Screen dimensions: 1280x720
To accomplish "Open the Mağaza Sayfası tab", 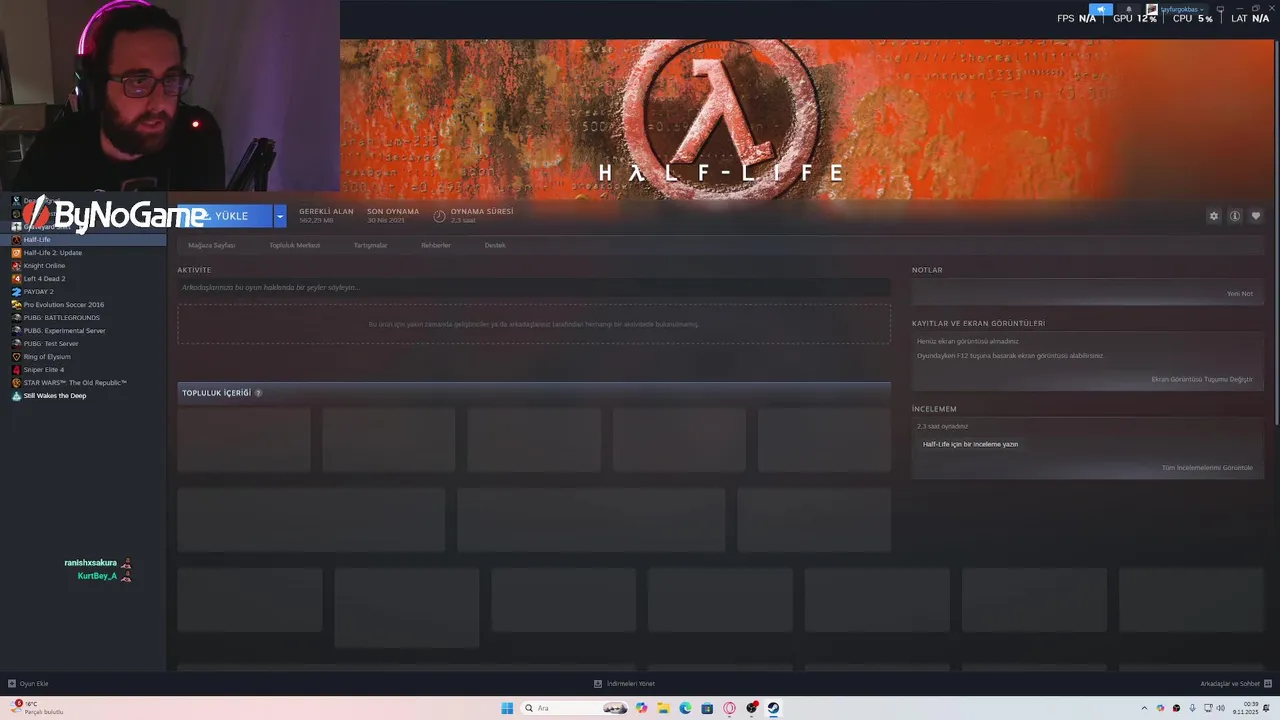I will click(x=212, y=245).
